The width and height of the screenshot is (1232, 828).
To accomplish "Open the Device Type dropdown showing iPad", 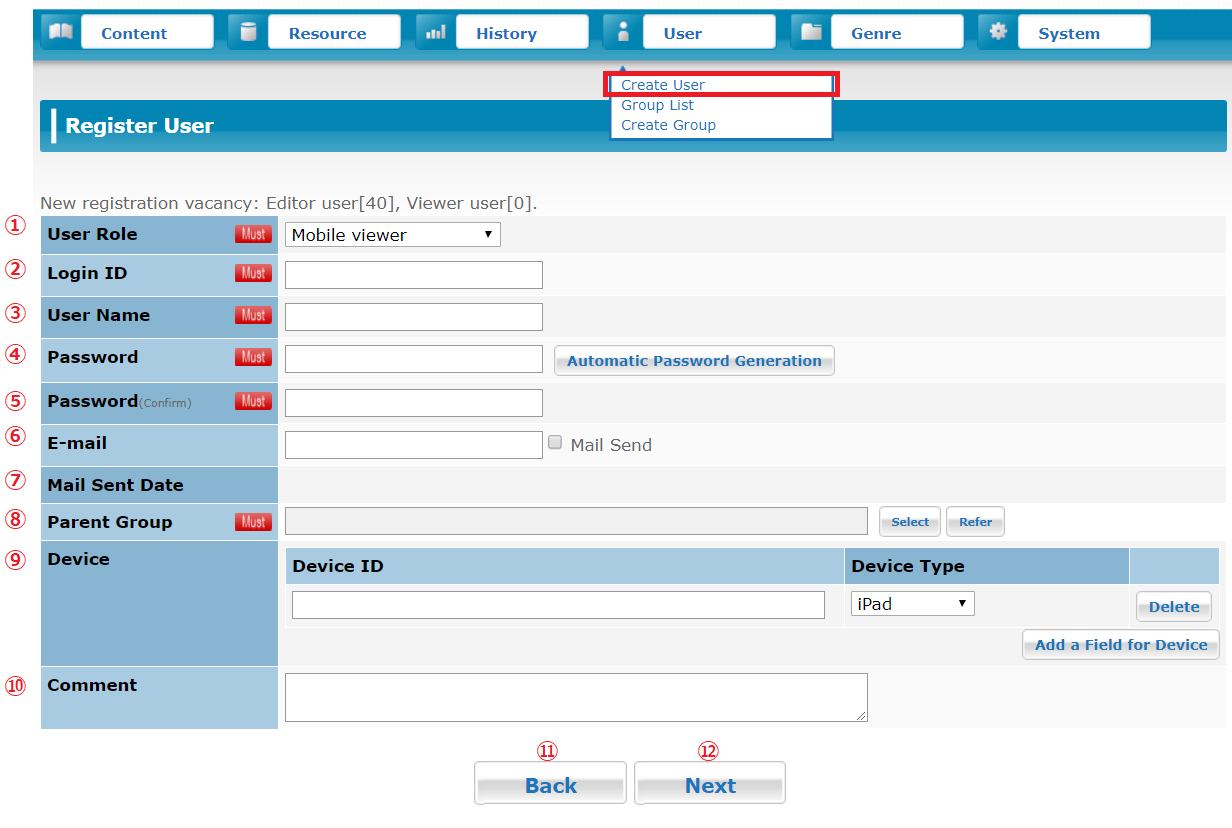I will (911, 603).
